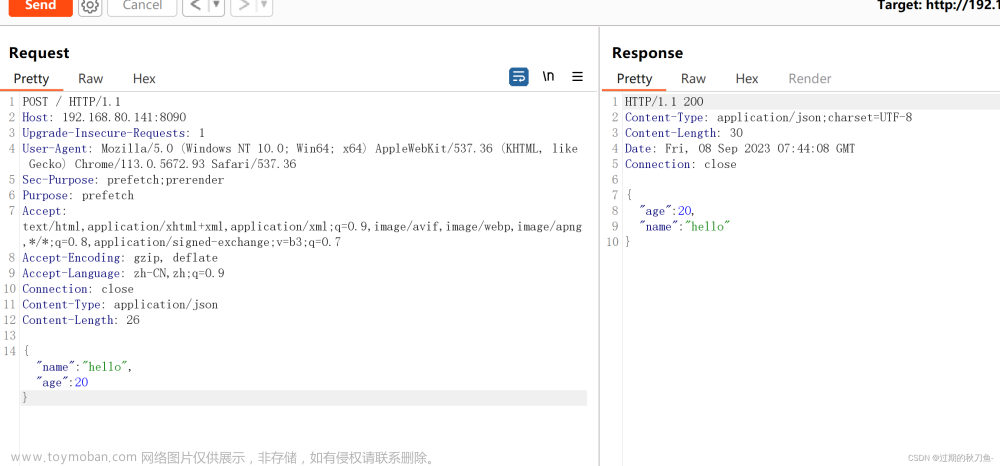Click the Accept-Encoding: gzip, deflate line
This screenshot has width=1000, height=466.
[120, 258]
